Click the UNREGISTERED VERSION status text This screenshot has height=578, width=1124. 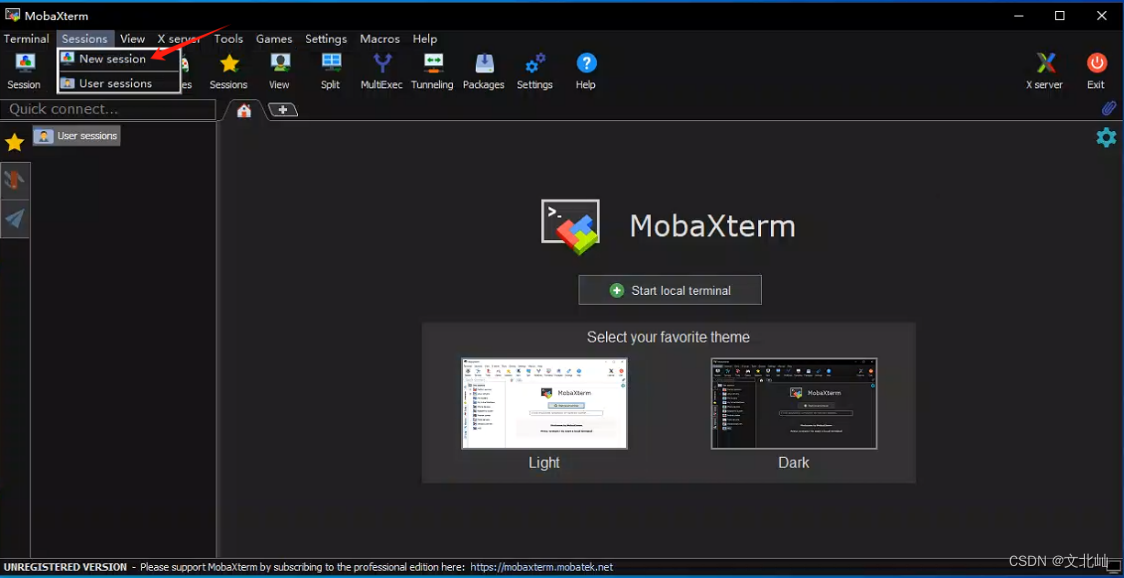65,567
